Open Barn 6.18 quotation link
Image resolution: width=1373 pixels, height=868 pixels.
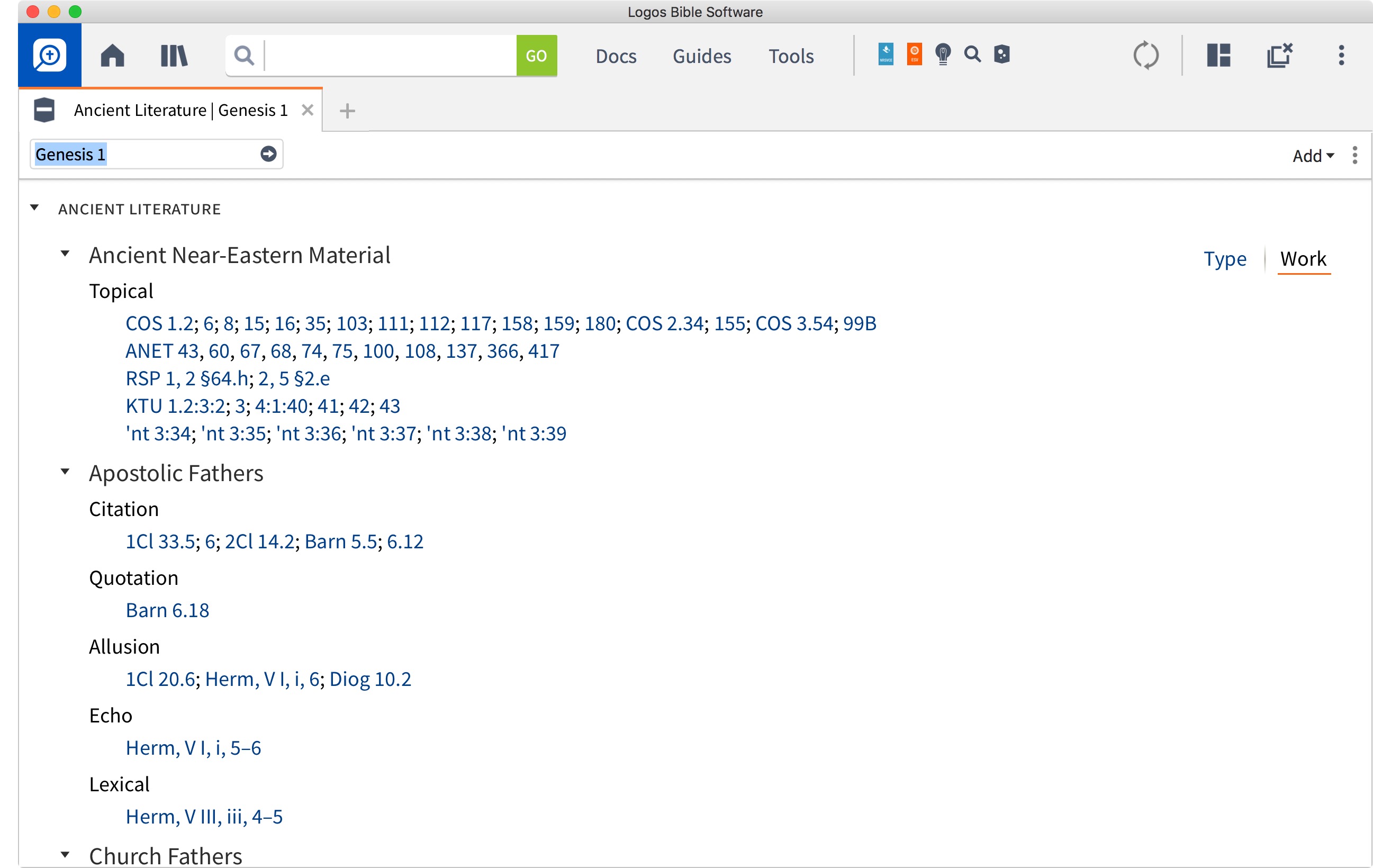168,610
